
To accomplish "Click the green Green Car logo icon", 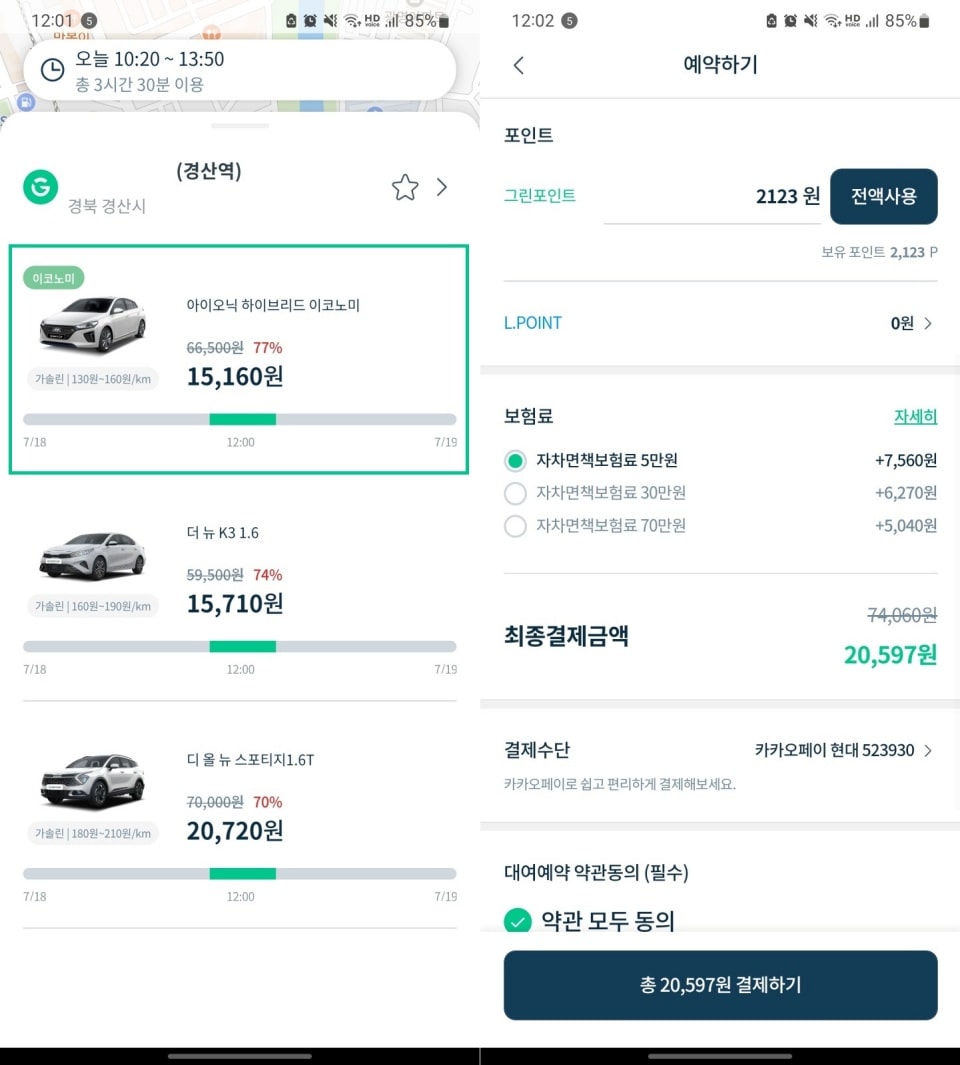I will (40, 186).
